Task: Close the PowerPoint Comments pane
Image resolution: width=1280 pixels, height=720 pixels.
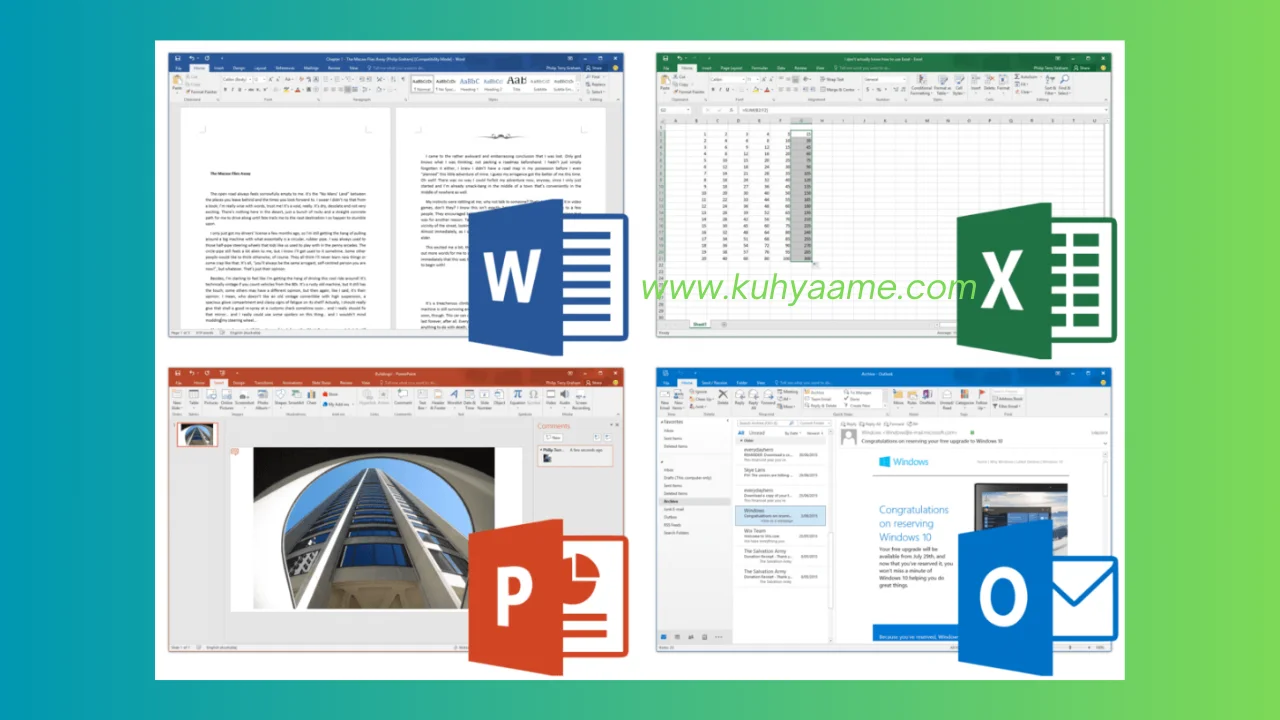Action: click(617, 424)
